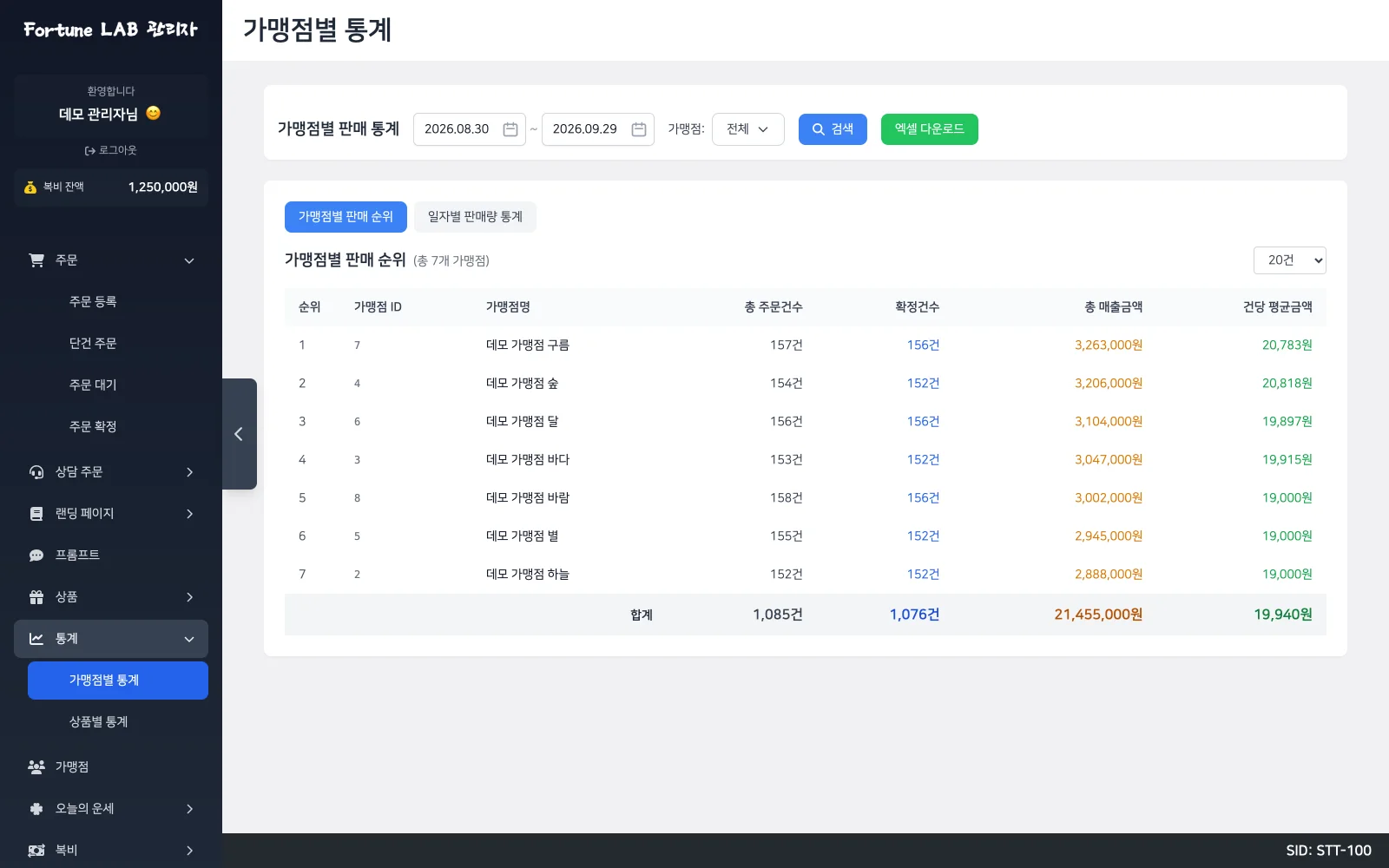1389x868 pixels.
Task: Click 156건 확정건수 for 데모 가맹점 구름
Action: (x=923, y=345)
